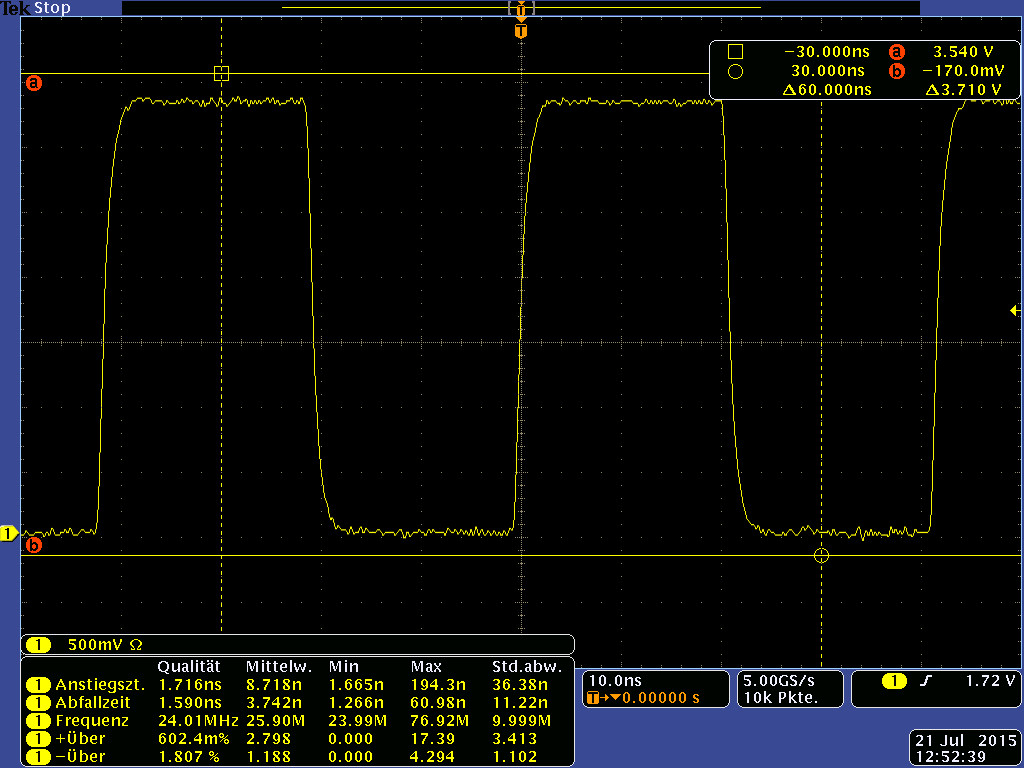Image resolution: width=1024 pixels, height=768 pixels.
Task: Select the orange trigger position T marker
Action: click(x=521, y=31)
